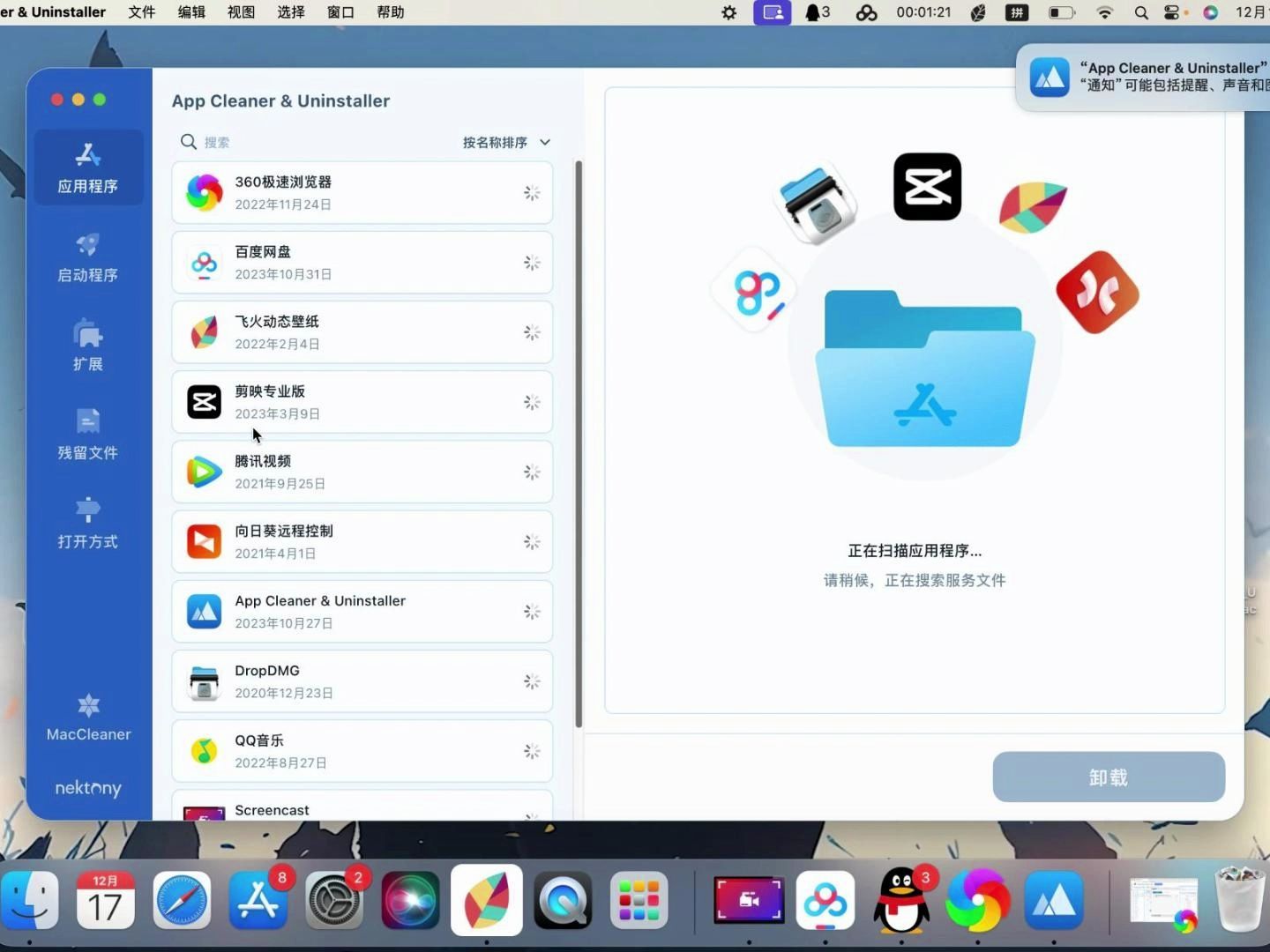Viewport: 1270px width, 952px height.
Task: Open QQ from the Dock
Action: 901,900
